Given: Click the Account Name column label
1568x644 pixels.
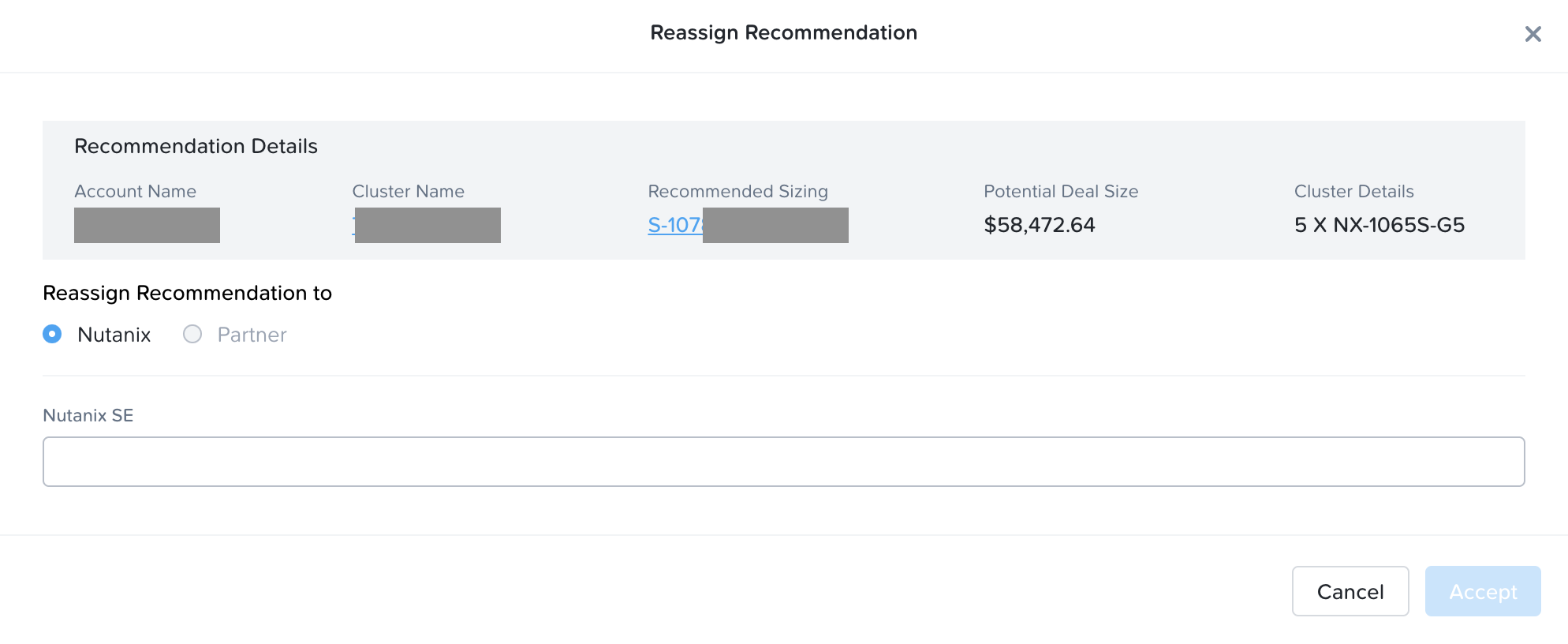Looking at the screenshot, I should tap(135, 191).
